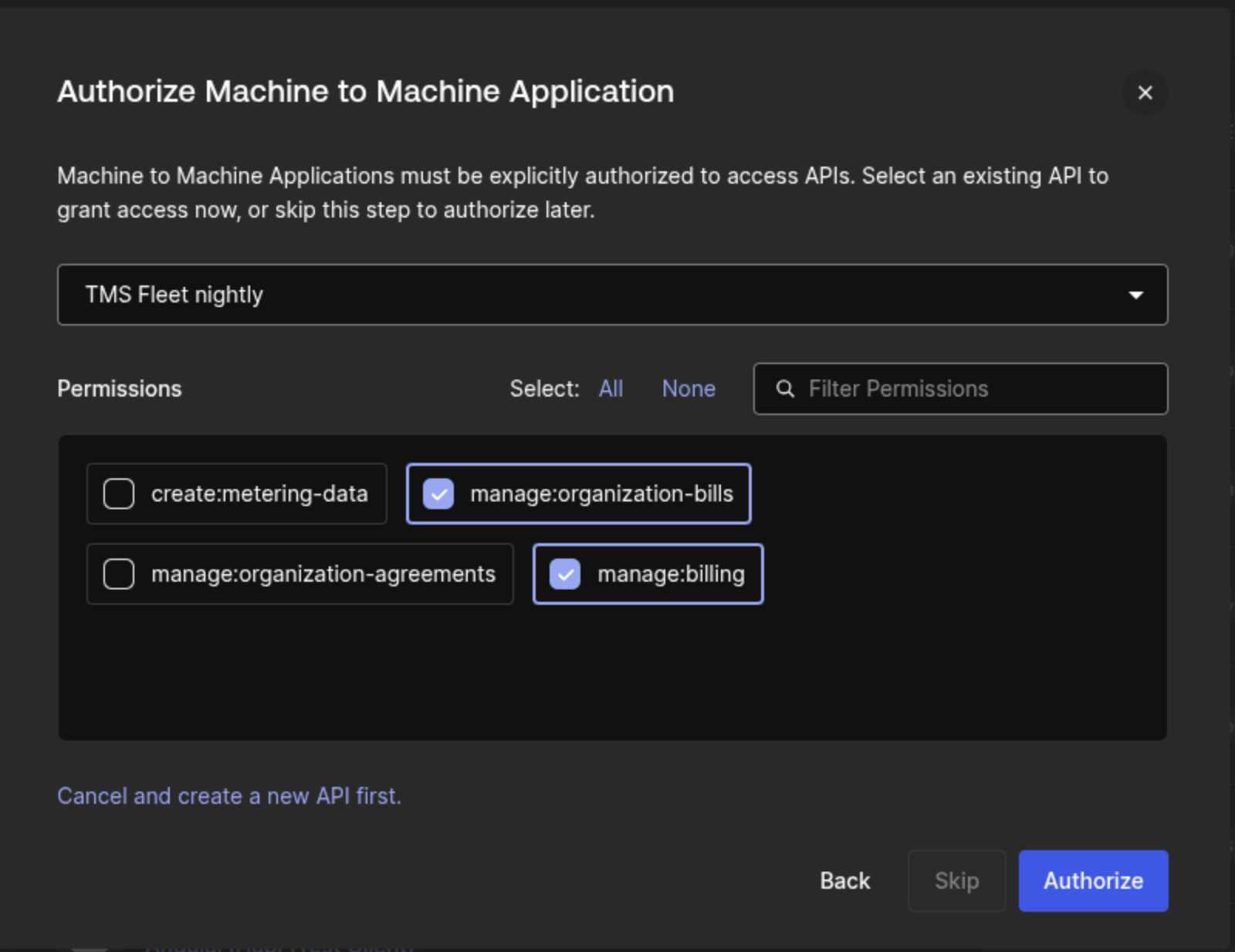Screen dimensions: 1235x952
Task: Click the dialog title Authorize Machine to Machine Application
Action: point(366,92)
